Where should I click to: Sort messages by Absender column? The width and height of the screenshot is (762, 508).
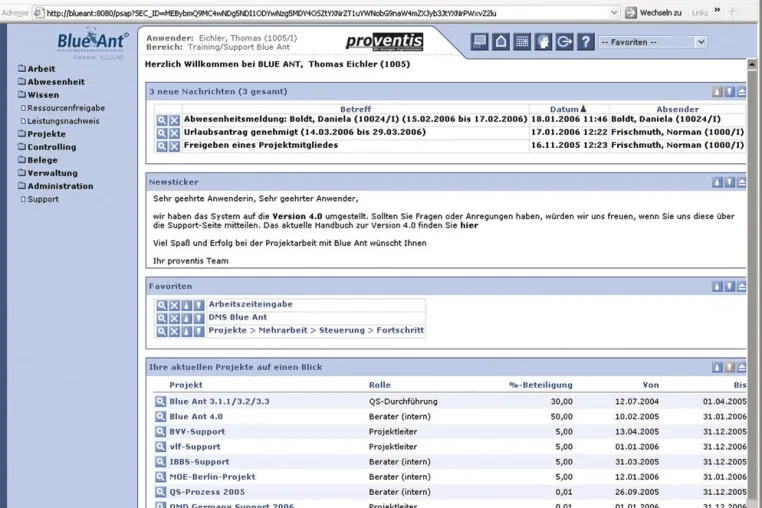pos(677,109)
